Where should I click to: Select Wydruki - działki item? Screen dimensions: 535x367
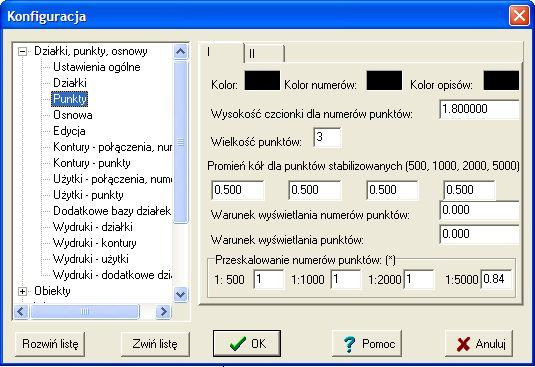(92, 227)
